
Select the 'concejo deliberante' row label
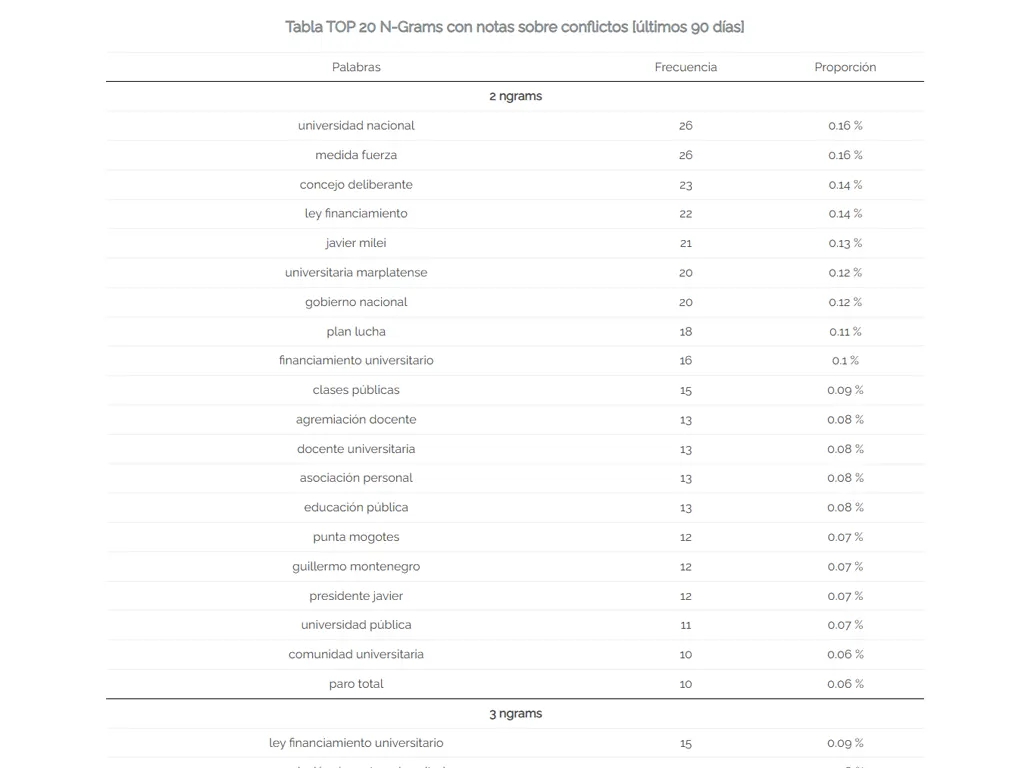(x=356, y=185)
